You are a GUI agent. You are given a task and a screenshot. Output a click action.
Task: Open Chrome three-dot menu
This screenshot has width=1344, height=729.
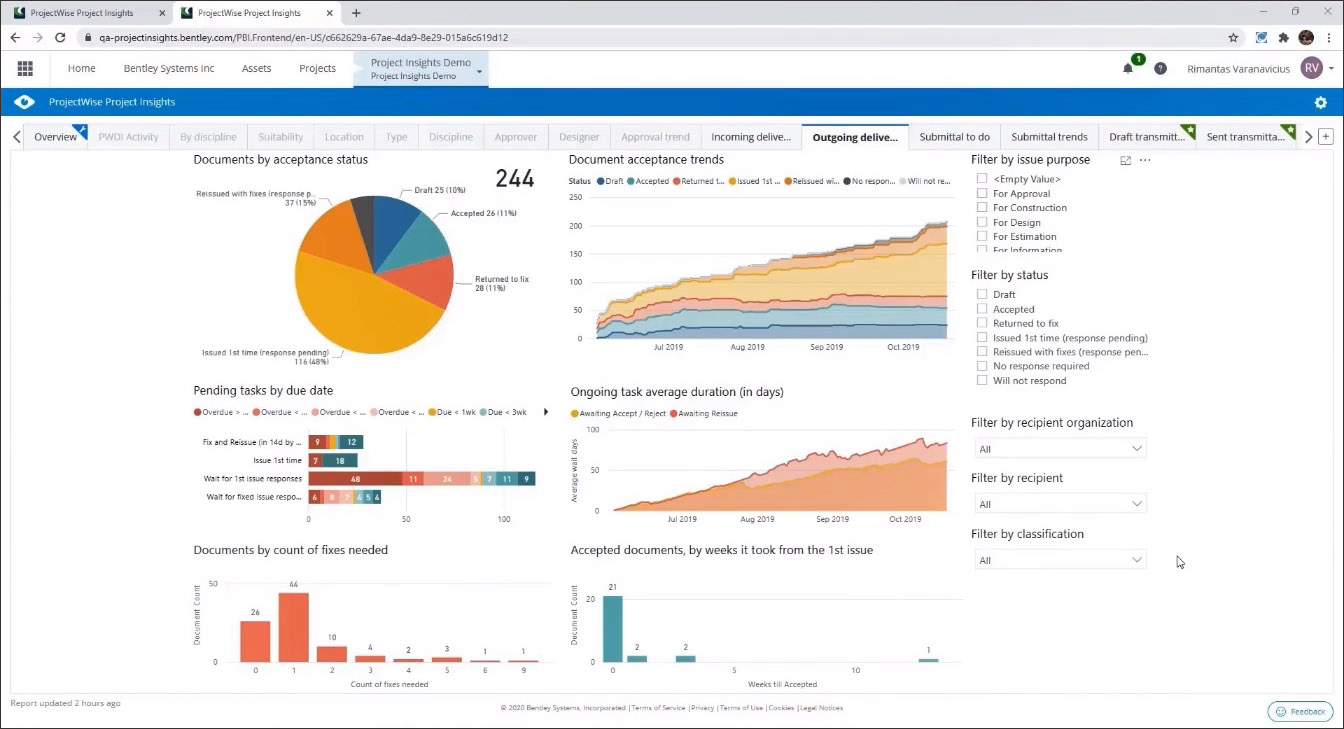[1329, 38]
